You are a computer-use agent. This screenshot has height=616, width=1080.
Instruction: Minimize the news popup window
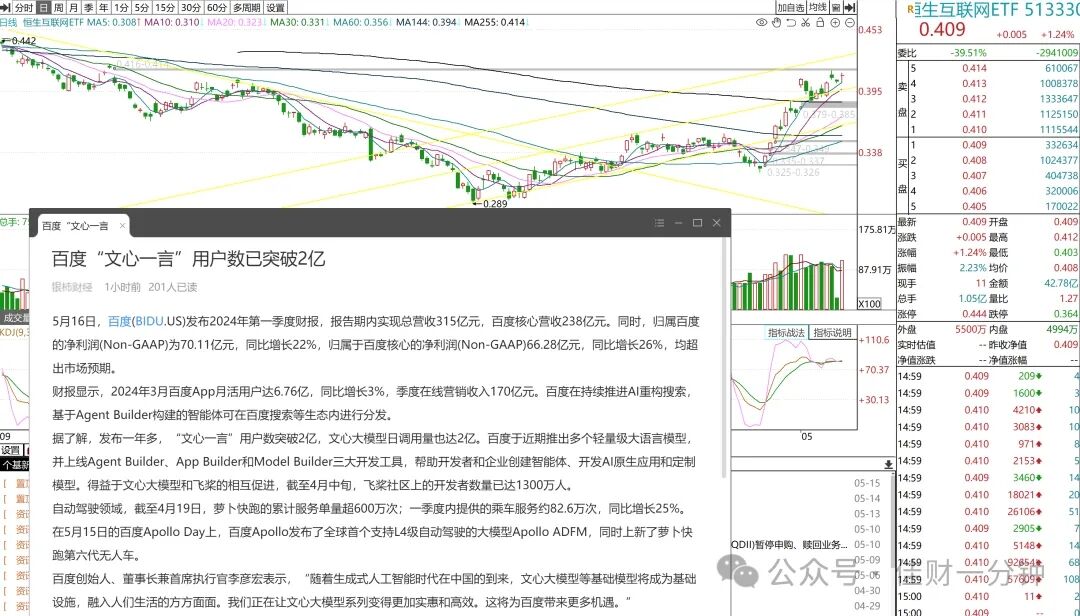coord(678,223)
